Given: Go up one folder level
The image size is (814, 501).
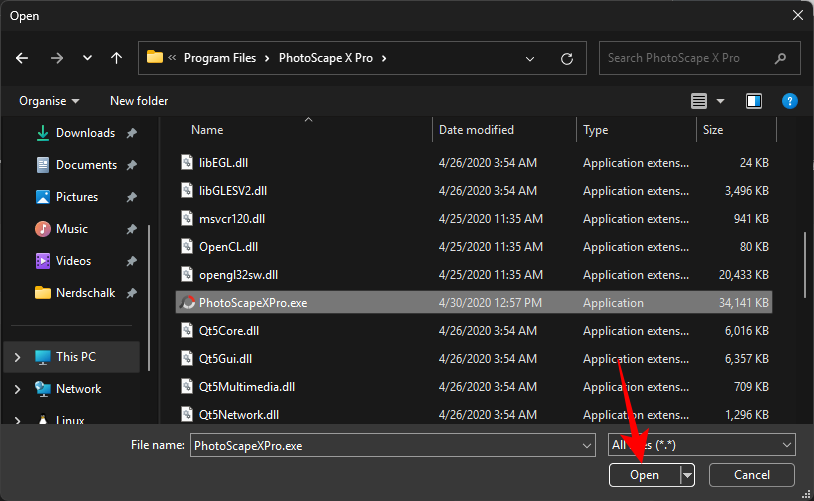Looking at the screenshot, I should (116, 58).
